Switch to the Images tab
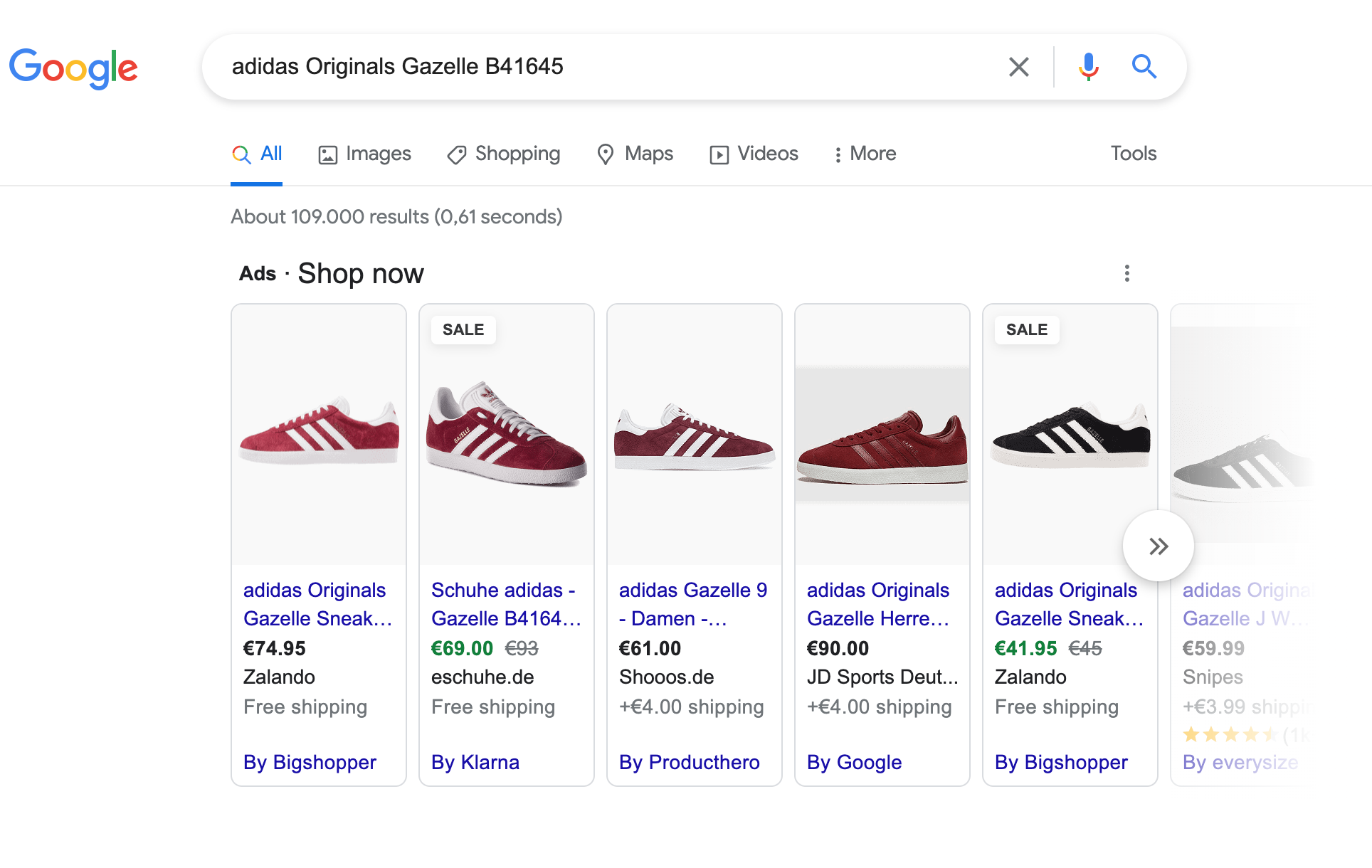Viewport: 1372px width, 868px height. click(364, 154)
